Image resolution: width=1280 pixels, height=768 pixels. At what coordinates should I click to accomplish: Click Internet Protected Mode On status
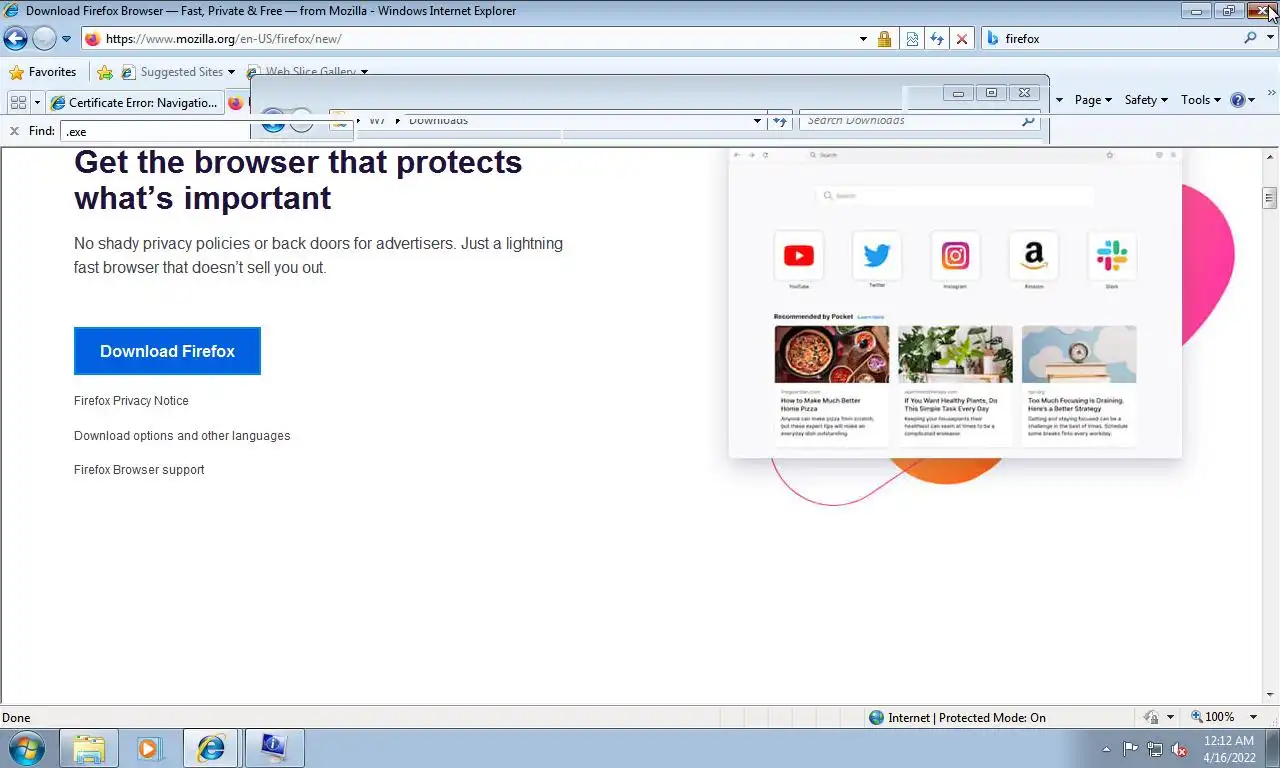(957, 717)
